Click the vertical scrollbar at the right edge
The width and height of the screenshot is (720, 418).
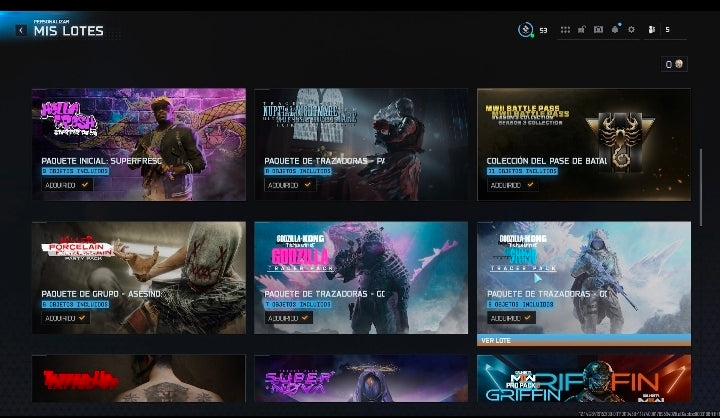click(701, 187)
